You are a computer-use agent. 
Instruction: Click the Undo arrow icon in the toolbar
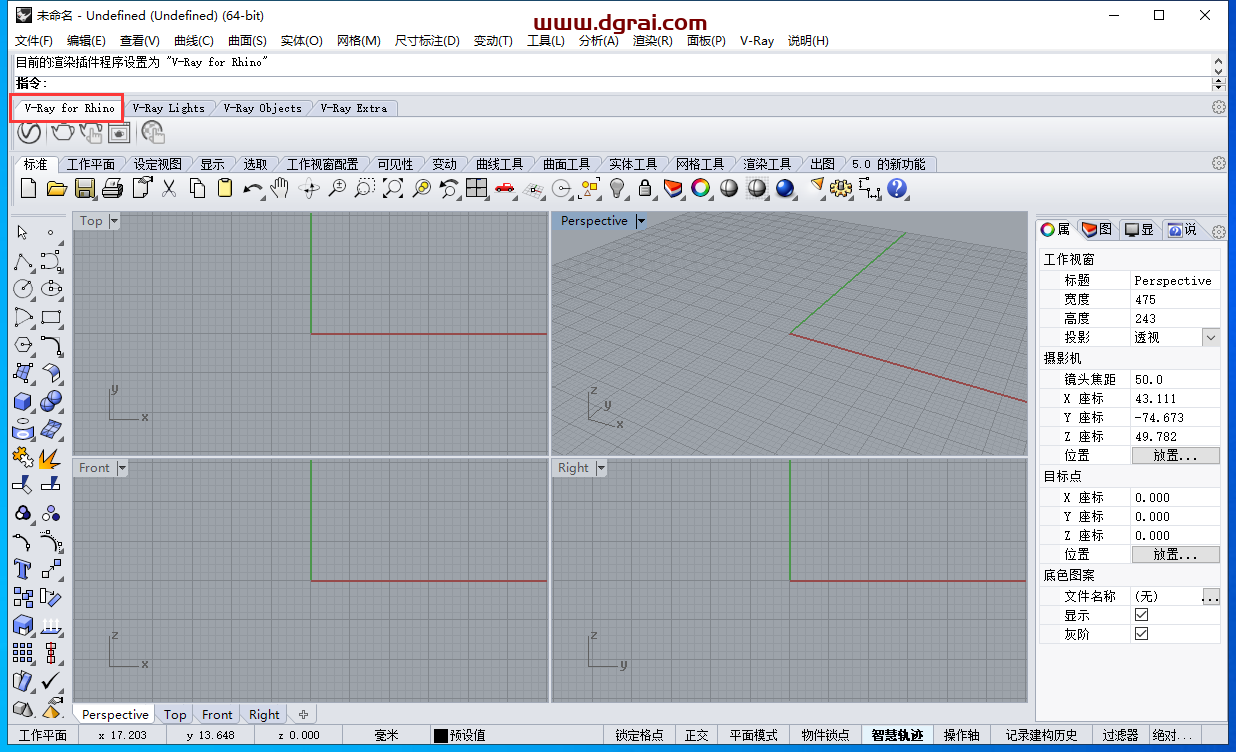pos(251,186)
